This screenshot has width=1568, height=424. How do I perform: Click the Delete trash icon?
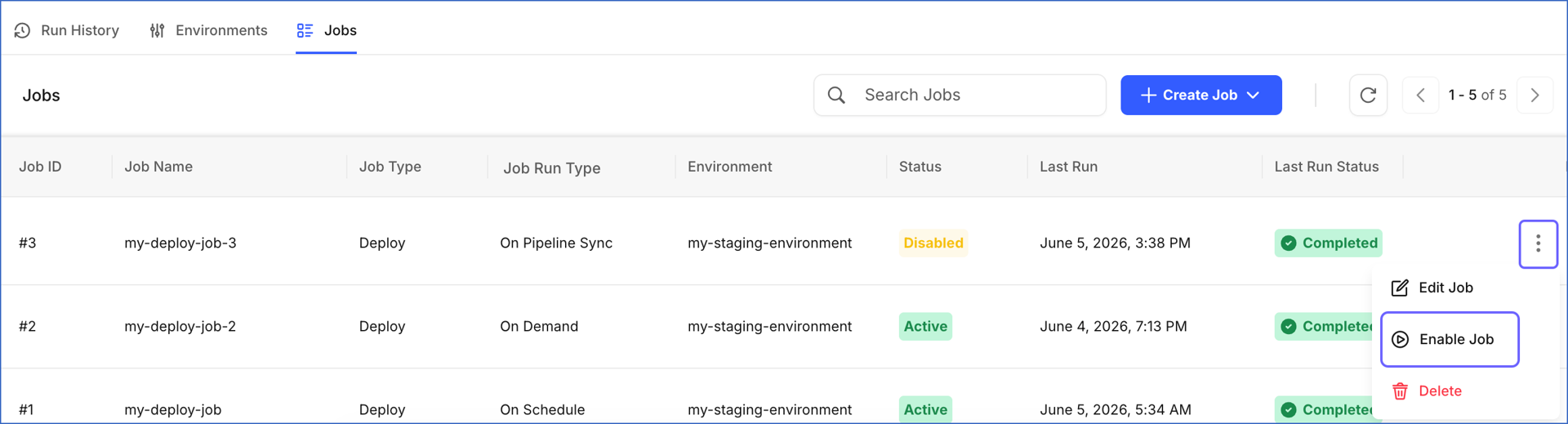tap(1400, 391)
